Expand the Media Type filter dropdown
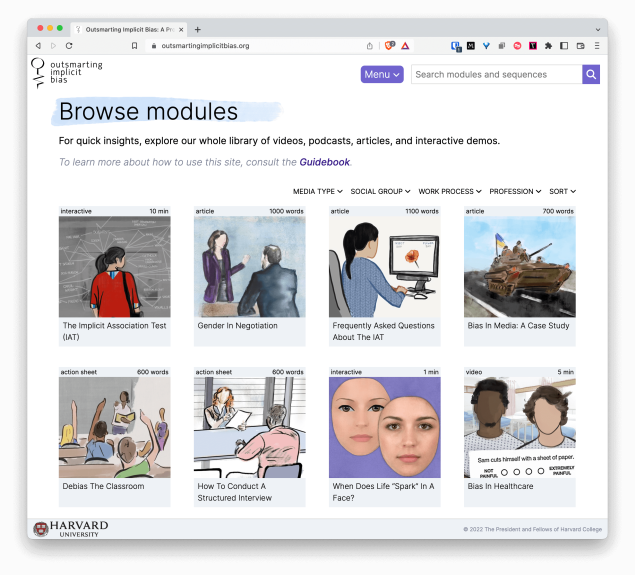The height and width of the screenshot is (575, 635). tap(317, 191)
